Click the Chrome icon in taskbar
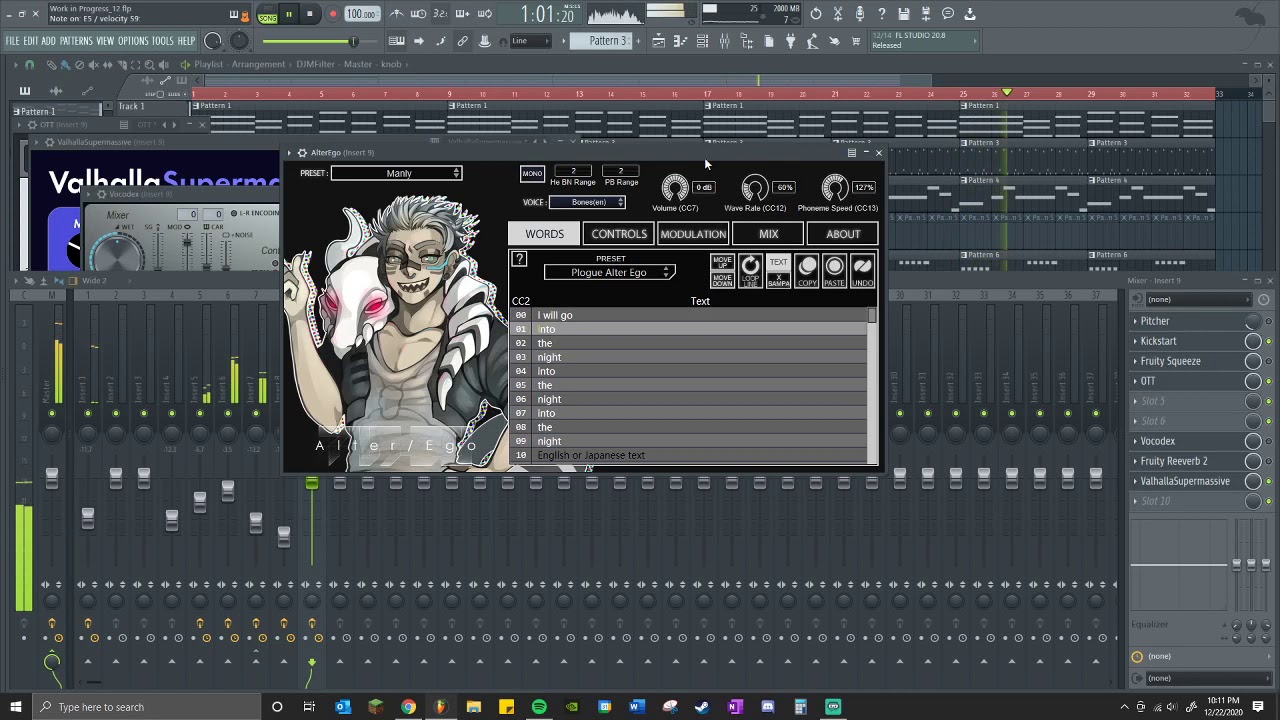Viewport: 1280px width, 720px height. [408, 707]
